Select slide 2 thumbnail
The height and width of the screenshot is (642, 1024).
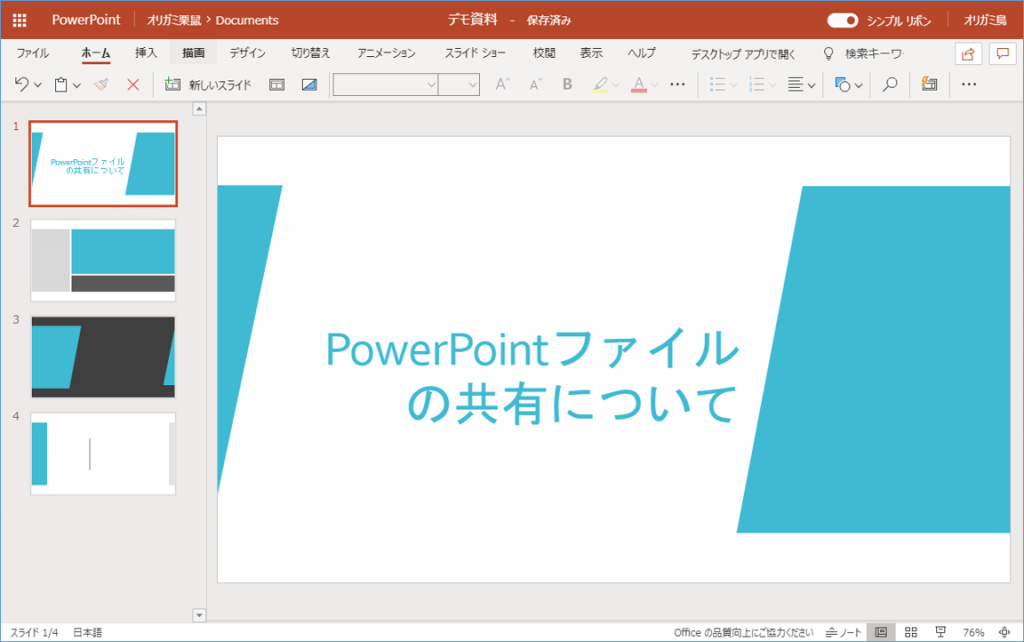click(x=103, y=260)
